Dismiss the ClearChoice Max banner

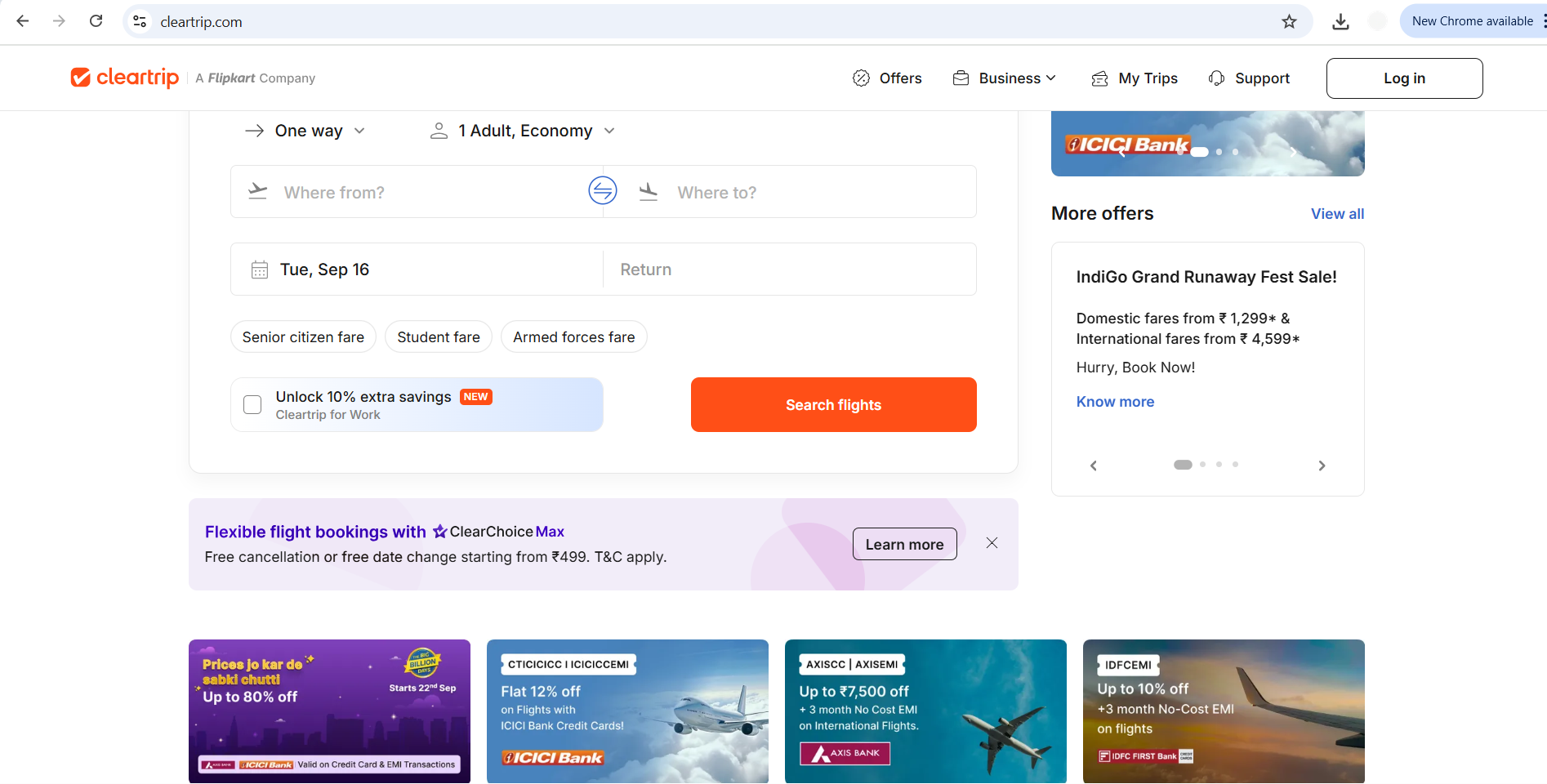click(992, 543)
